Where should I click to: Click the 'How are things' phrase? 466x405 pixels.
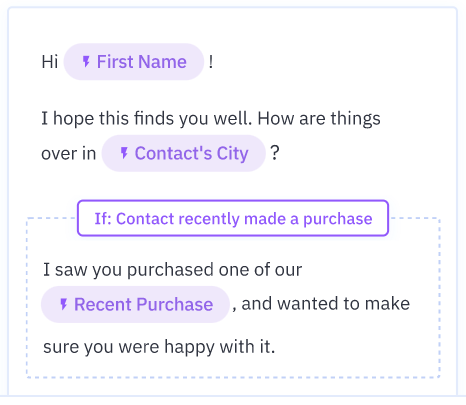(319, 119)
